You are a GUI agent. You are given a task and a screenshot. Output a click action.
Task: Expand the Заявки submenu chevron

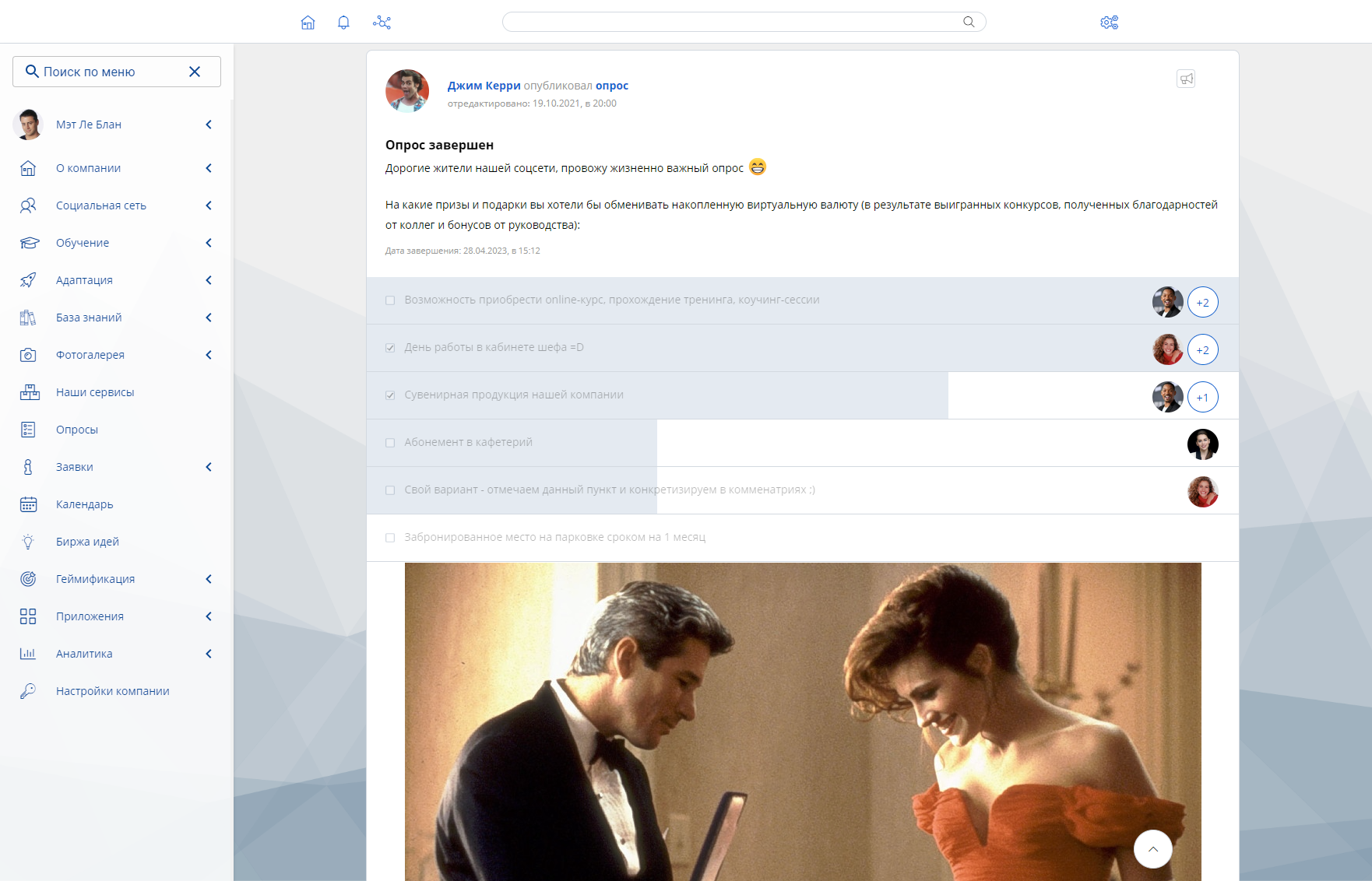pyautogui.click(x=209, y=467)
